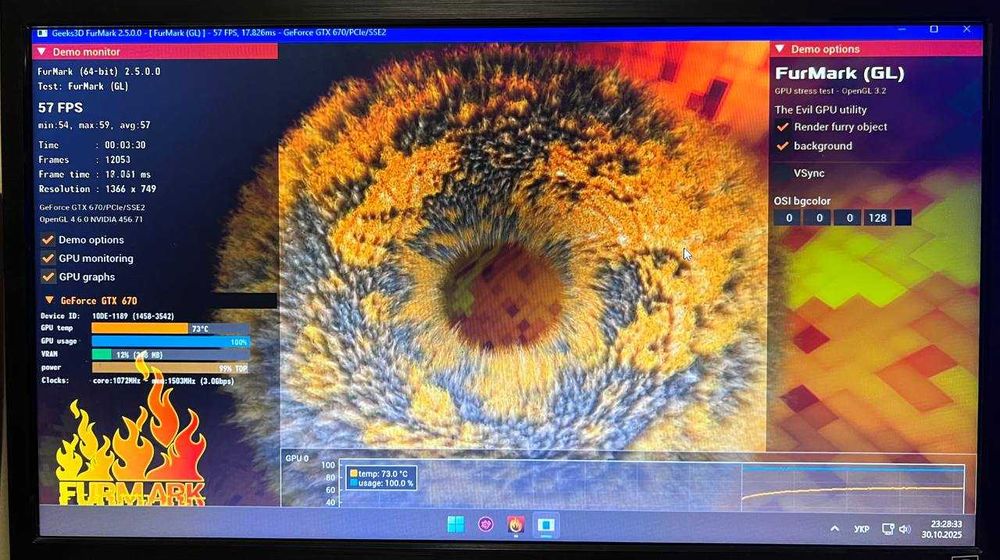Open the Windows Start menu
1000x560 pixels.
point(455,525)
